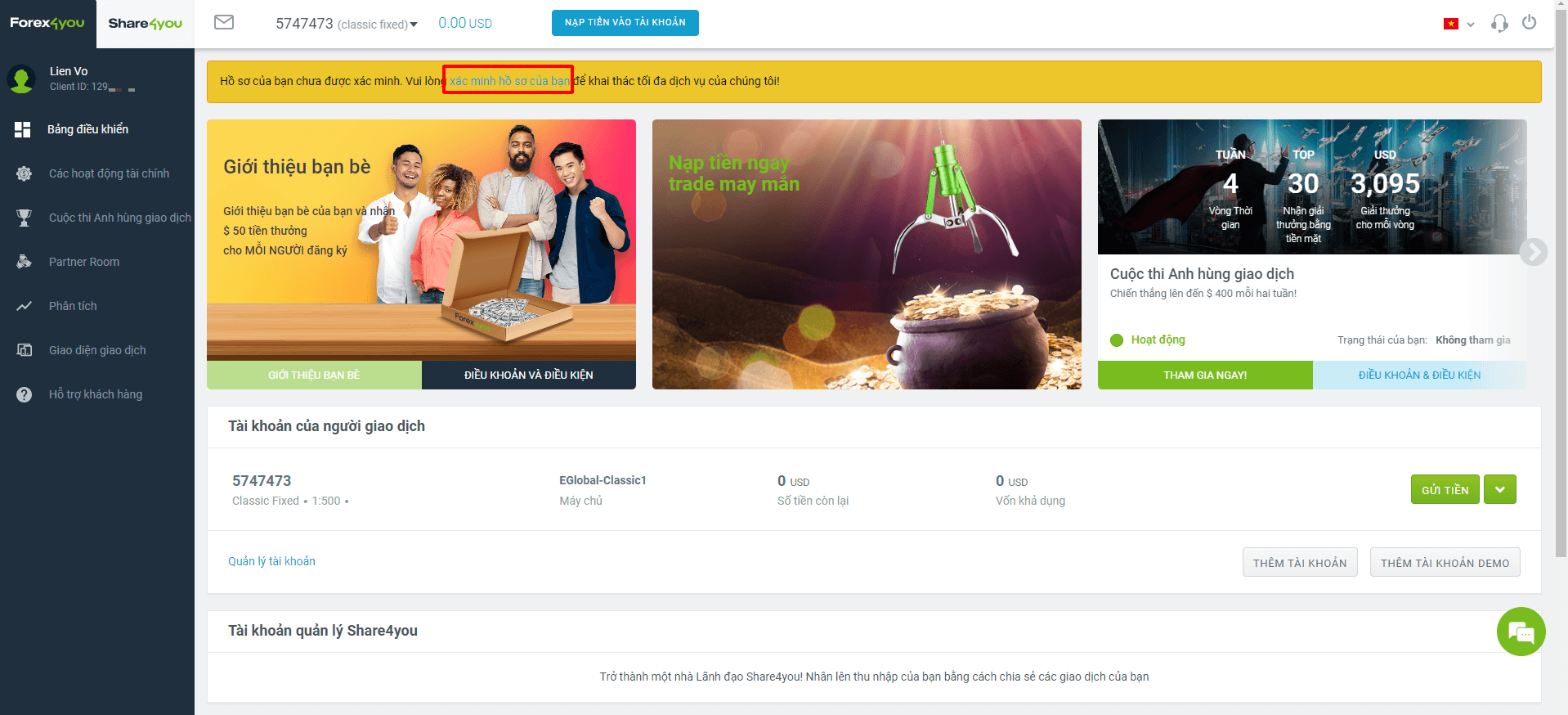
Task: Click the GỬI TIỀN button
Action: coord(1445,489)
